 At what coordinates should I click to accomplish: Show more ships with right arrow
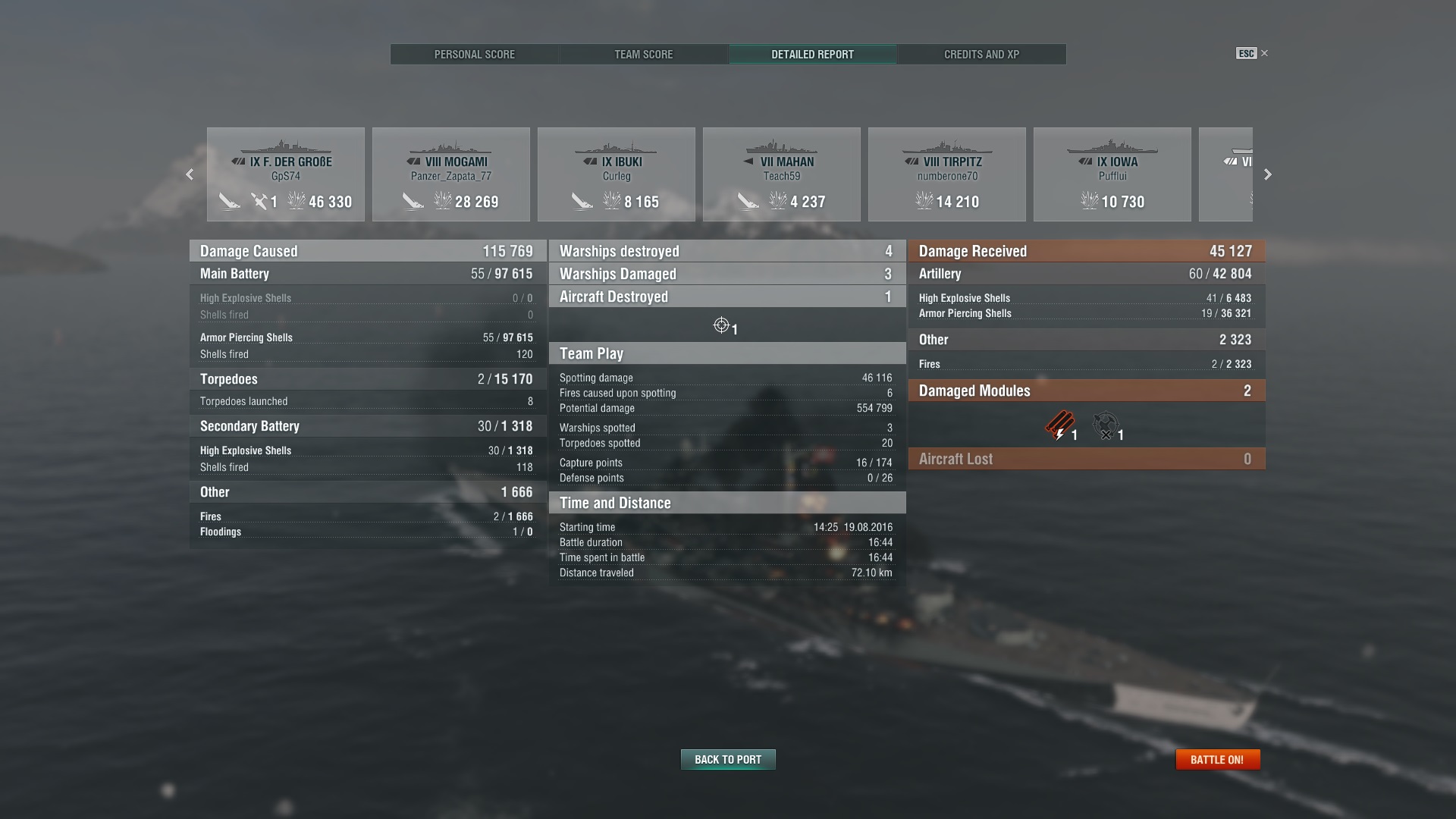click(1267, 174)
